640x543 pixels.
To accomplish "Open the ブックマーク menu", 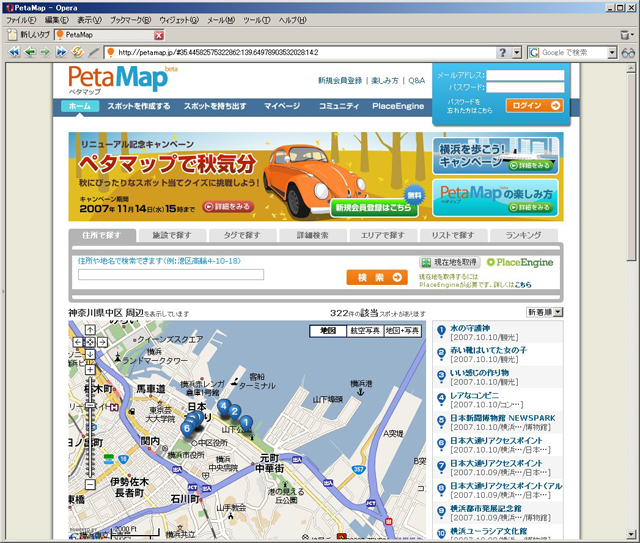I will (130, 20).
